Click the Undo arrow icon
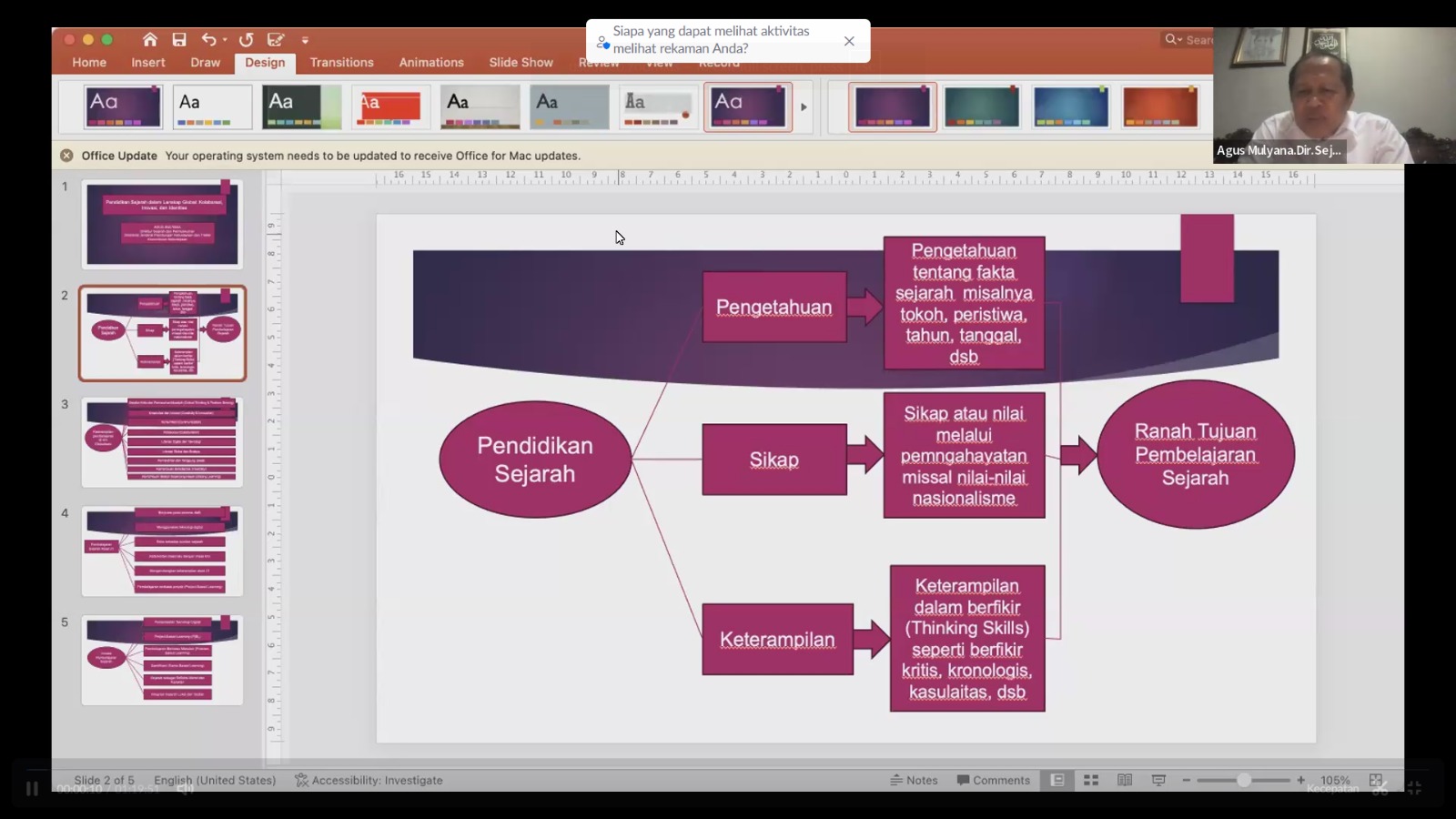 tap(208, 39)
